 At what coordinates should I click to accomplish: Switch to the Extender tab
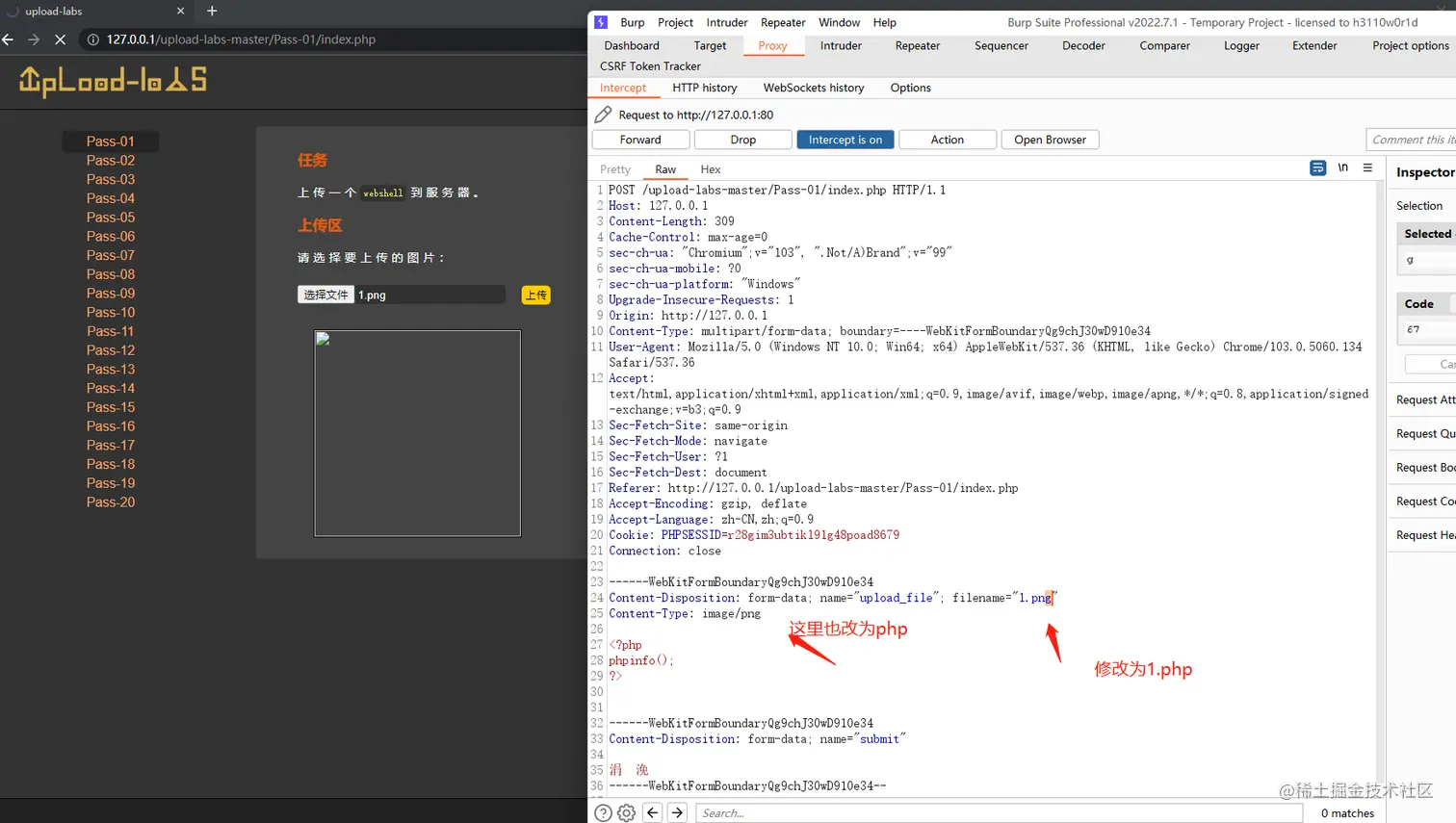click(x=1314, y=45)
